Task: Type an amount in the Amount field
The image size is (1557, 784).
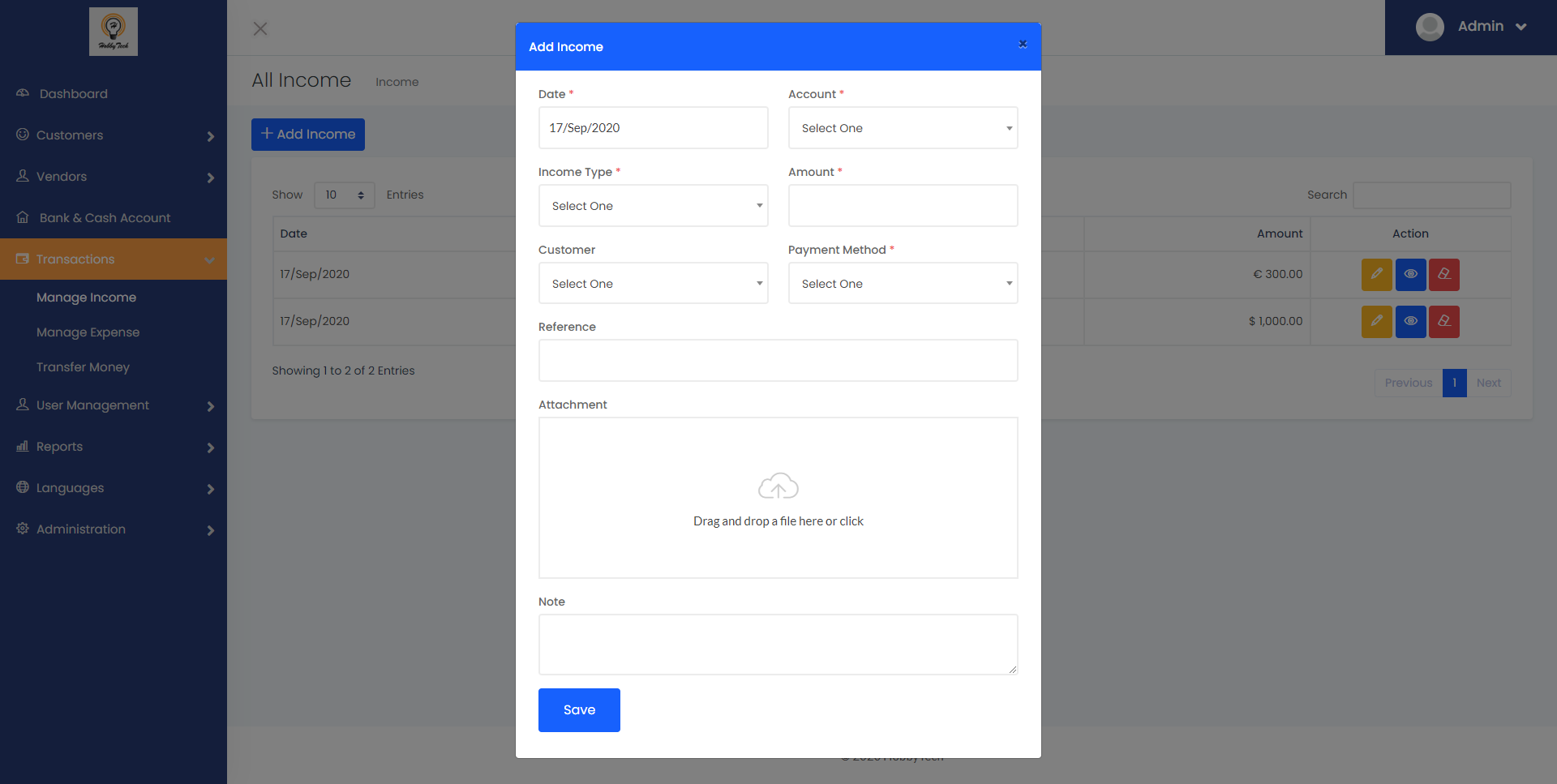Action: (x=903, y=205)
